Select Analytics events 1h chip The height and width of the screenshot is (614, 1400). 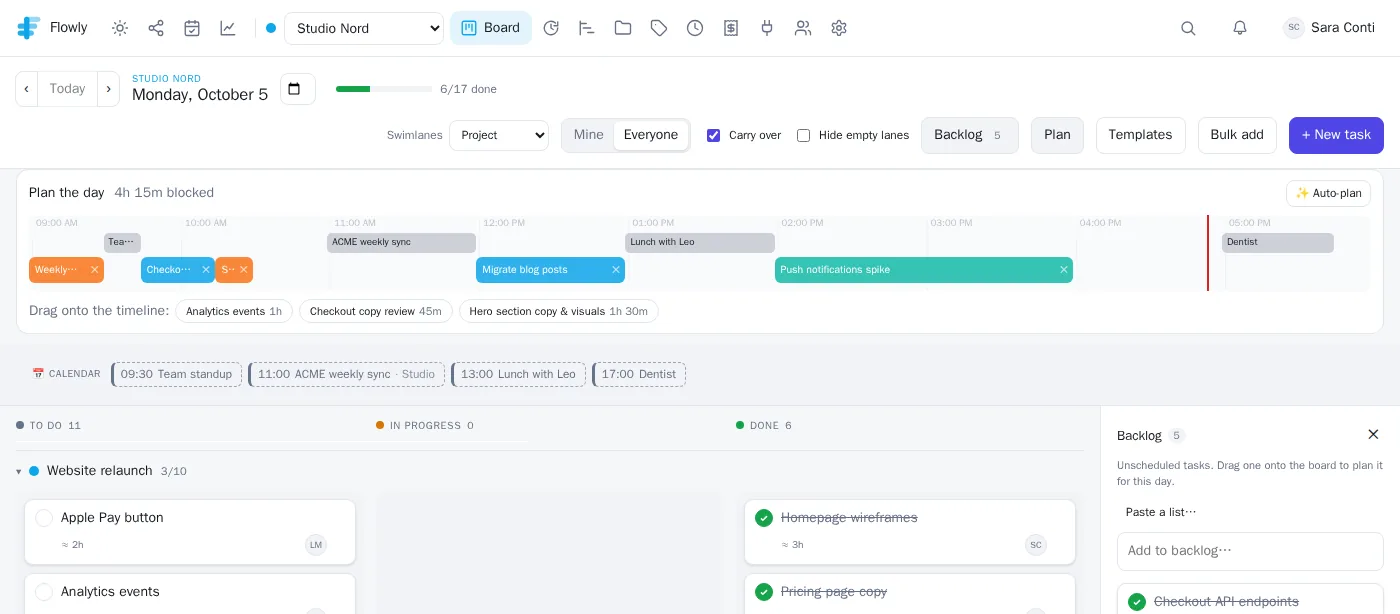tap(234, 311)
